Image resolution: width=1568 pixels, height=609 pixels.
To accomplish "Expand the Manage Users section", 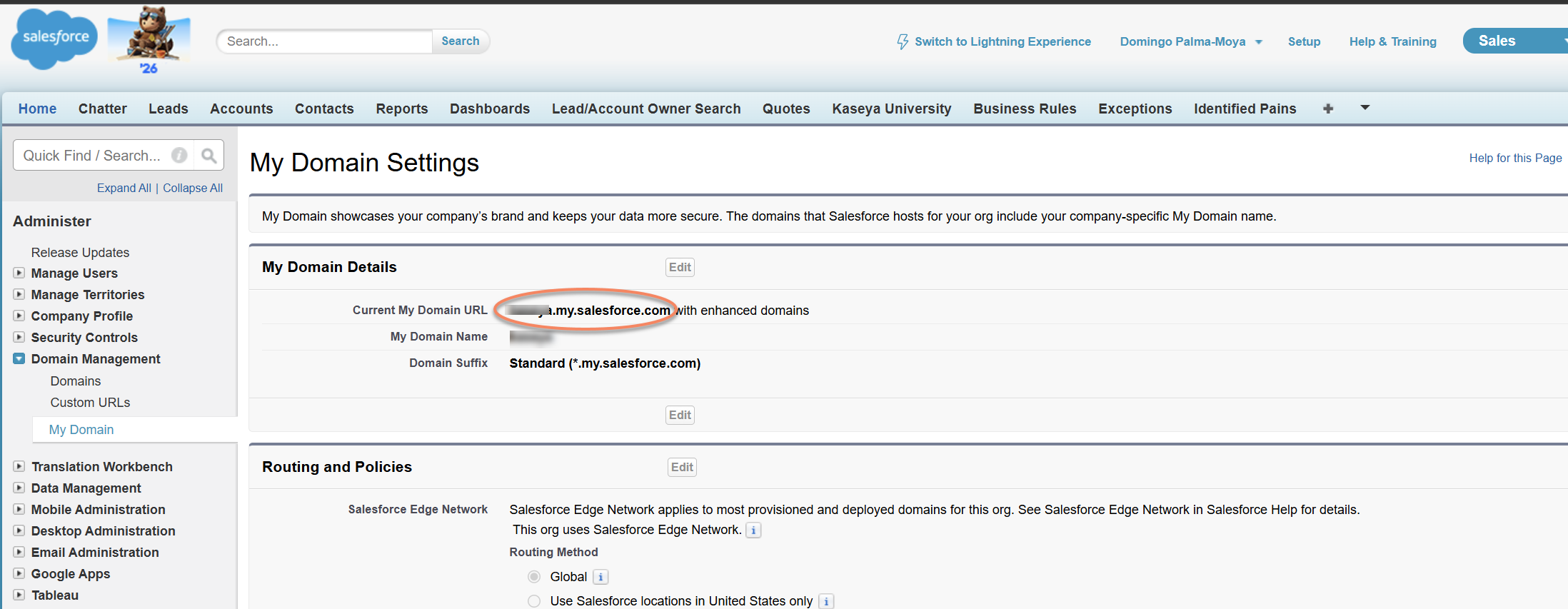I will 19,273.
